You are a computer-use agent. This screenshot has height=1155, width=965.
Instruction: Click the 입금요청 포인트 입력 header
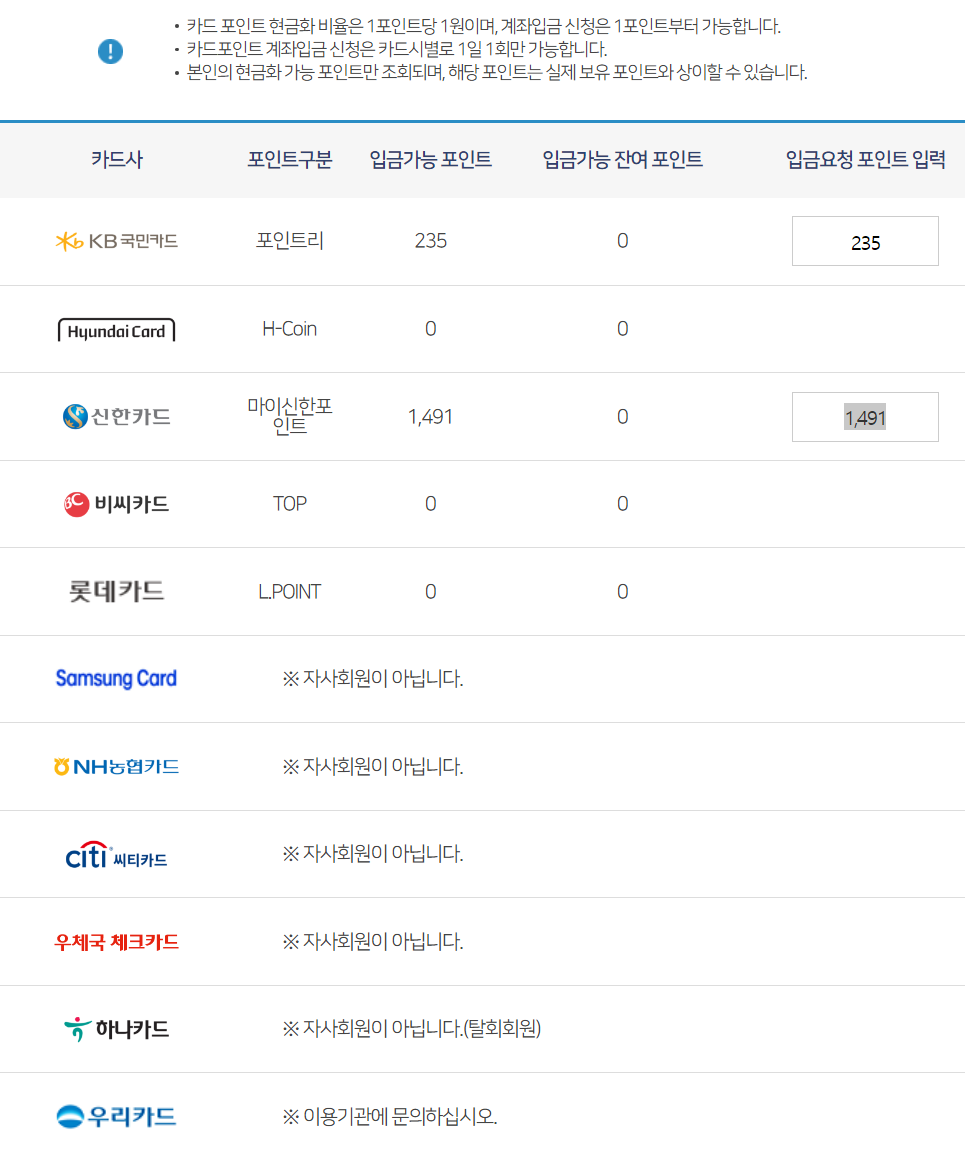point(862,159)
